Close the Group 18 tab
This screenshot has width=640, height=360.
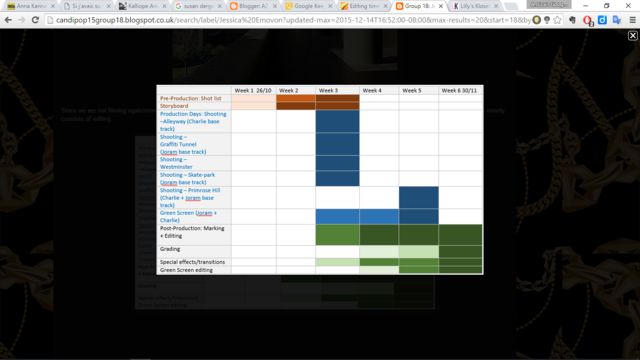coord(441,6)
